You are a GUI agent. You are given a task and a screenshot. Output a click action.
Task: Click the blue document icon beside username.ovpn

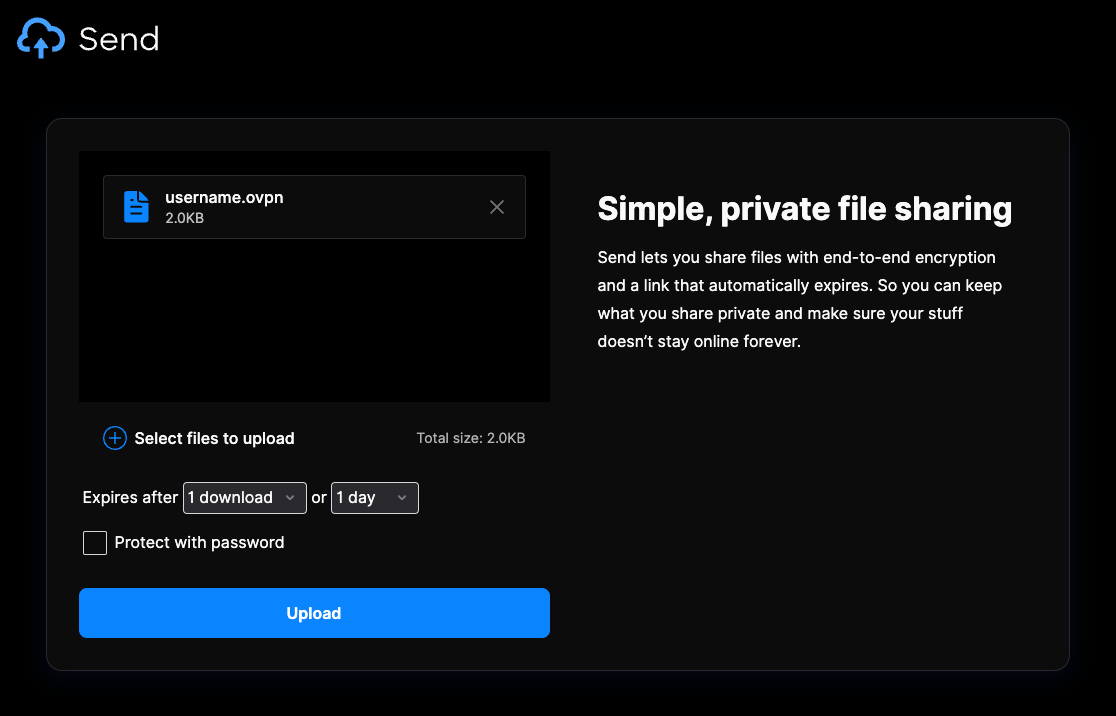pos(135,206)
